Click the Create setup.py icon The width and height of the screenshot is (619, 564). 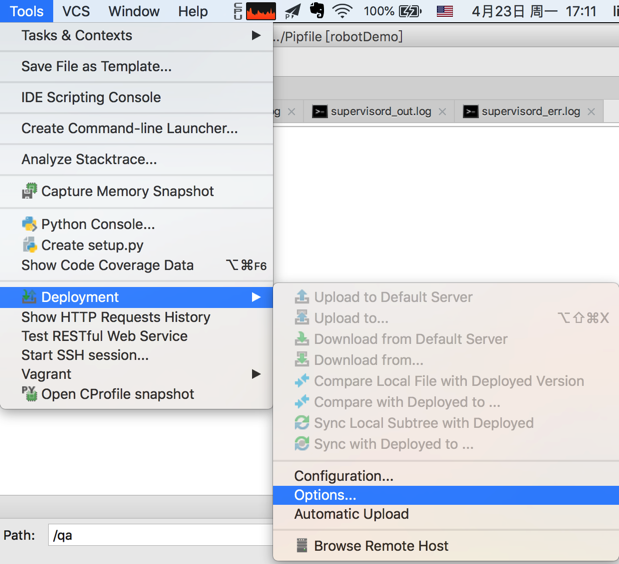[x=29, y=245]
